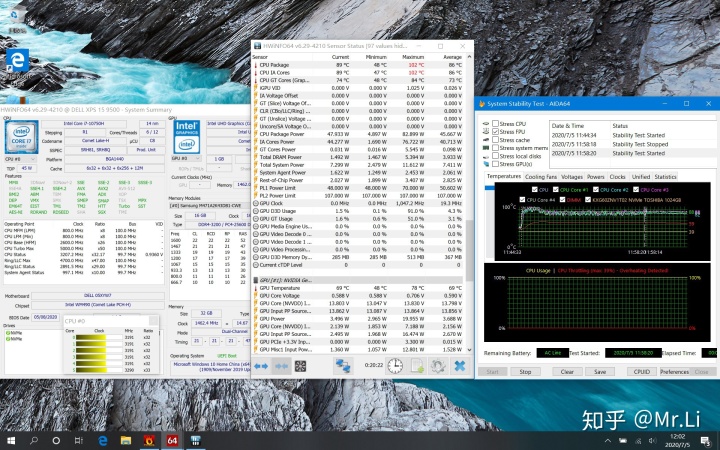This screenshot has height=450, width=720.
Task: Enable the Stress CPU checkbox
Action: click(x=495, y=124)
